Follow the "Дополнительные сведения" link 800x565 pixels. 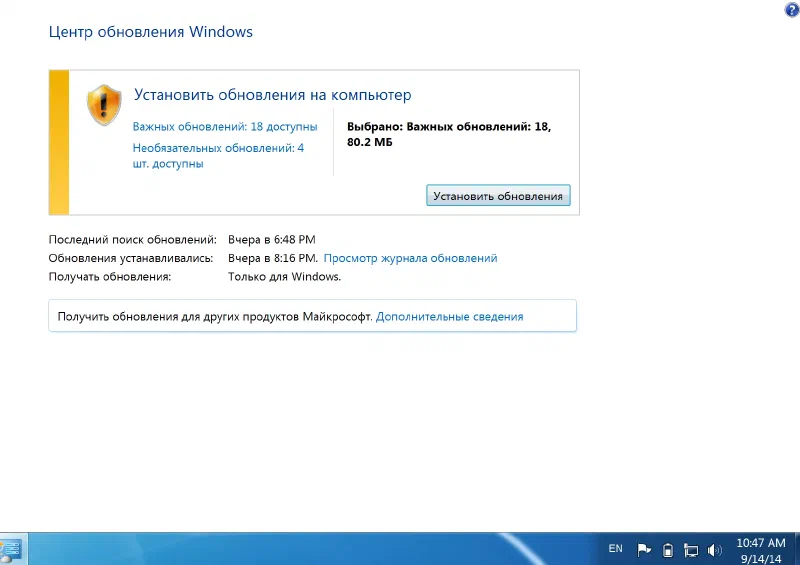click(x=449, y=316)
